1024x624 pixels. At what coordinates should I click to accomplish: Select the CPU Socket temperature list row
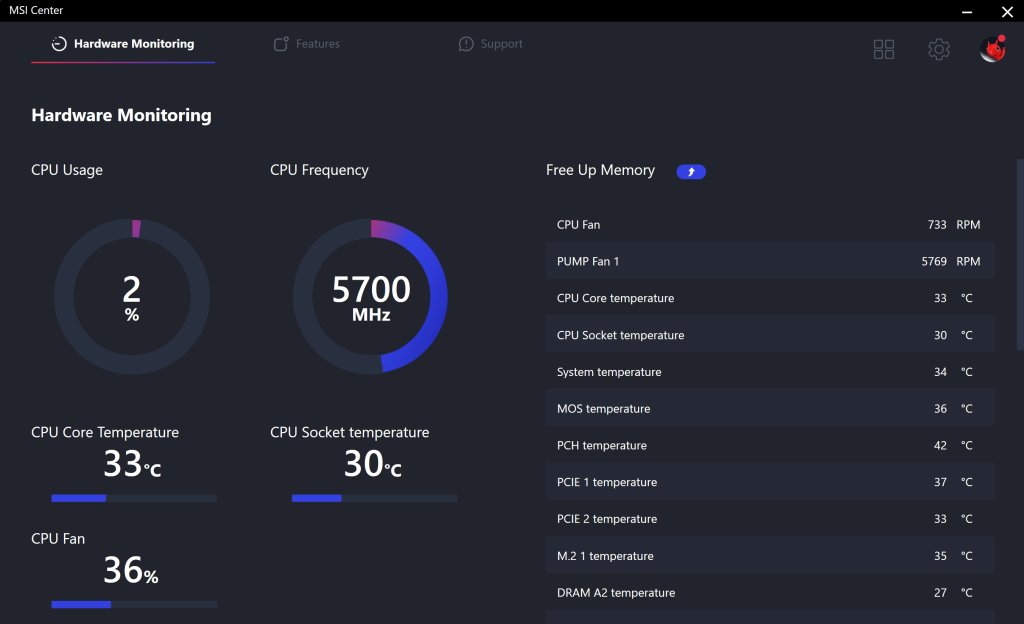(x=770, y=335)
